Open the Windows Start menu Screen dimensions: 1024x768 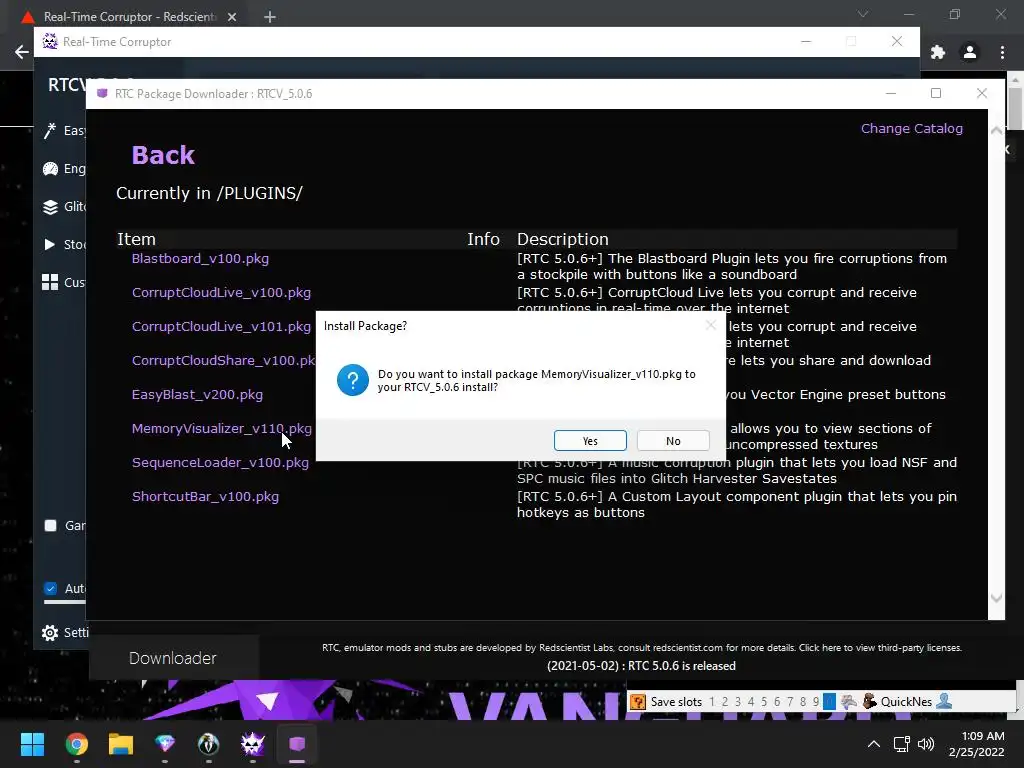tap(32, 744)
